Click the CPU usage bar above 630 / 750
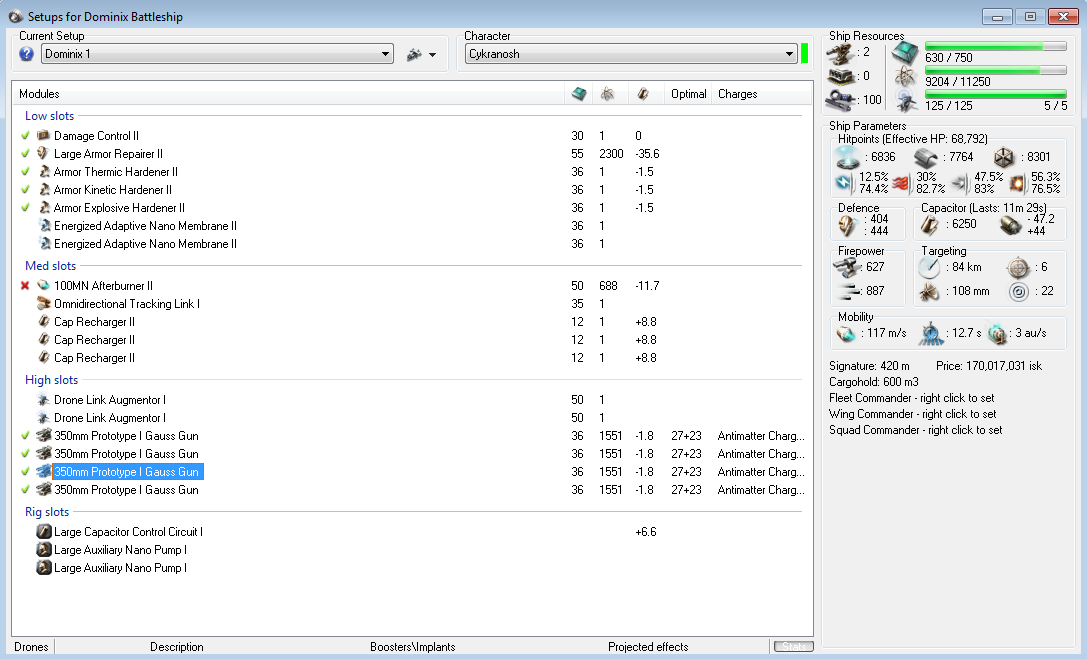1087x659 pixels. 995,46
